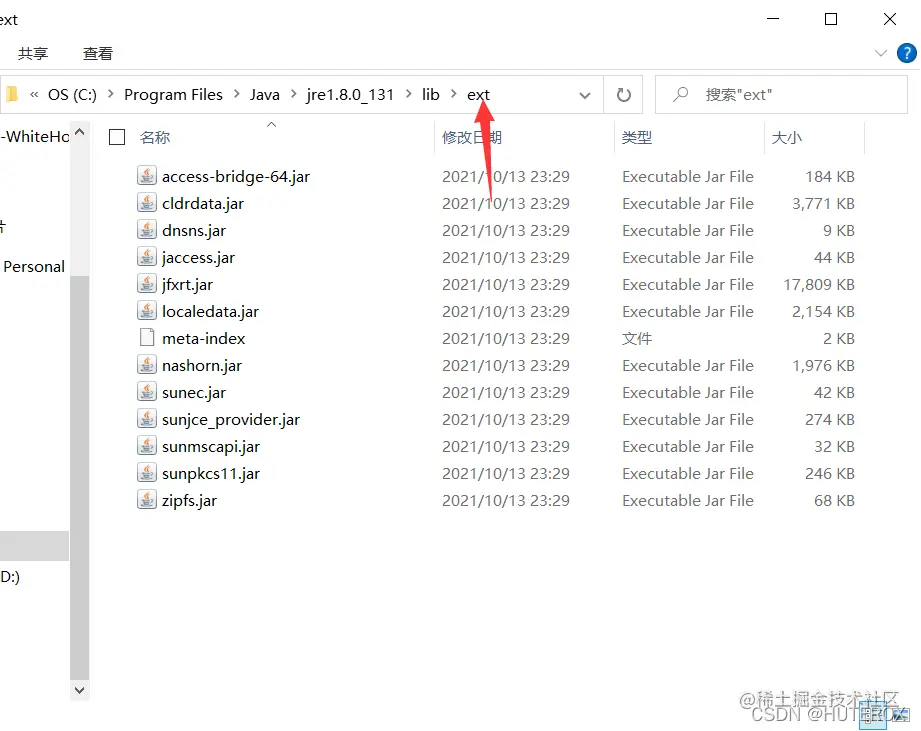Open Explorer help via the question mark icon

tap(905, 53)
